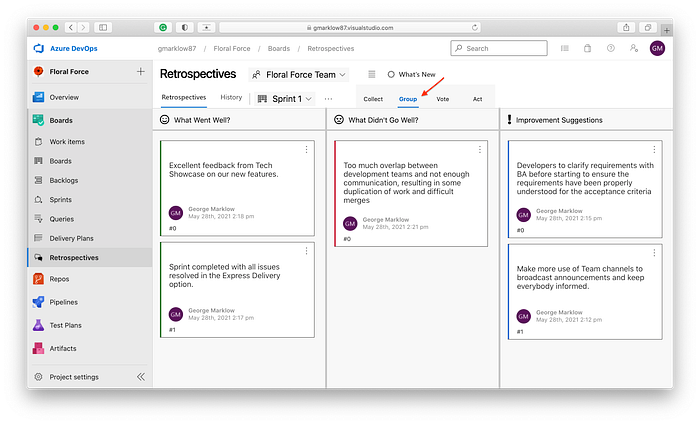Open the task list icon in header
This screenshot has height=424, width=700.
click(x=565, y=48)
